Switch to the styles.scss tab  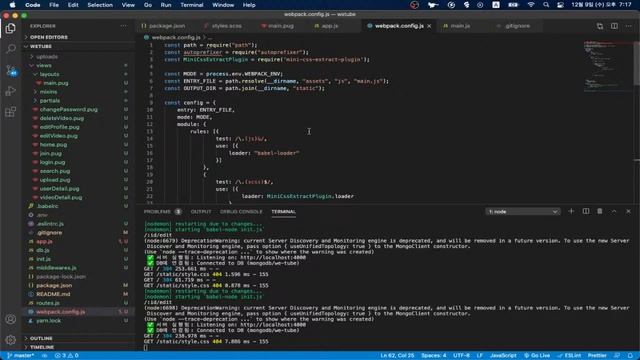226,26
